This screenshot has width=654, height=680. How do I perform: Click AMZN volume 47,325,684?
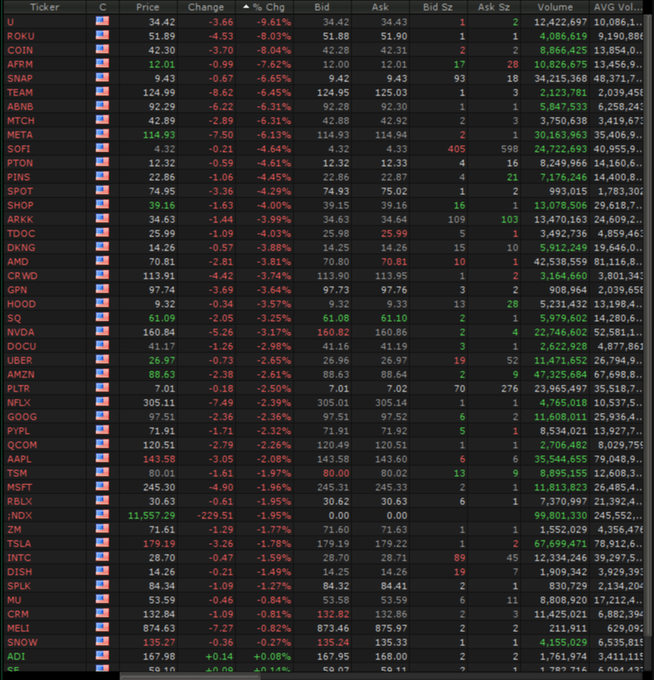(x=560, y=375)
